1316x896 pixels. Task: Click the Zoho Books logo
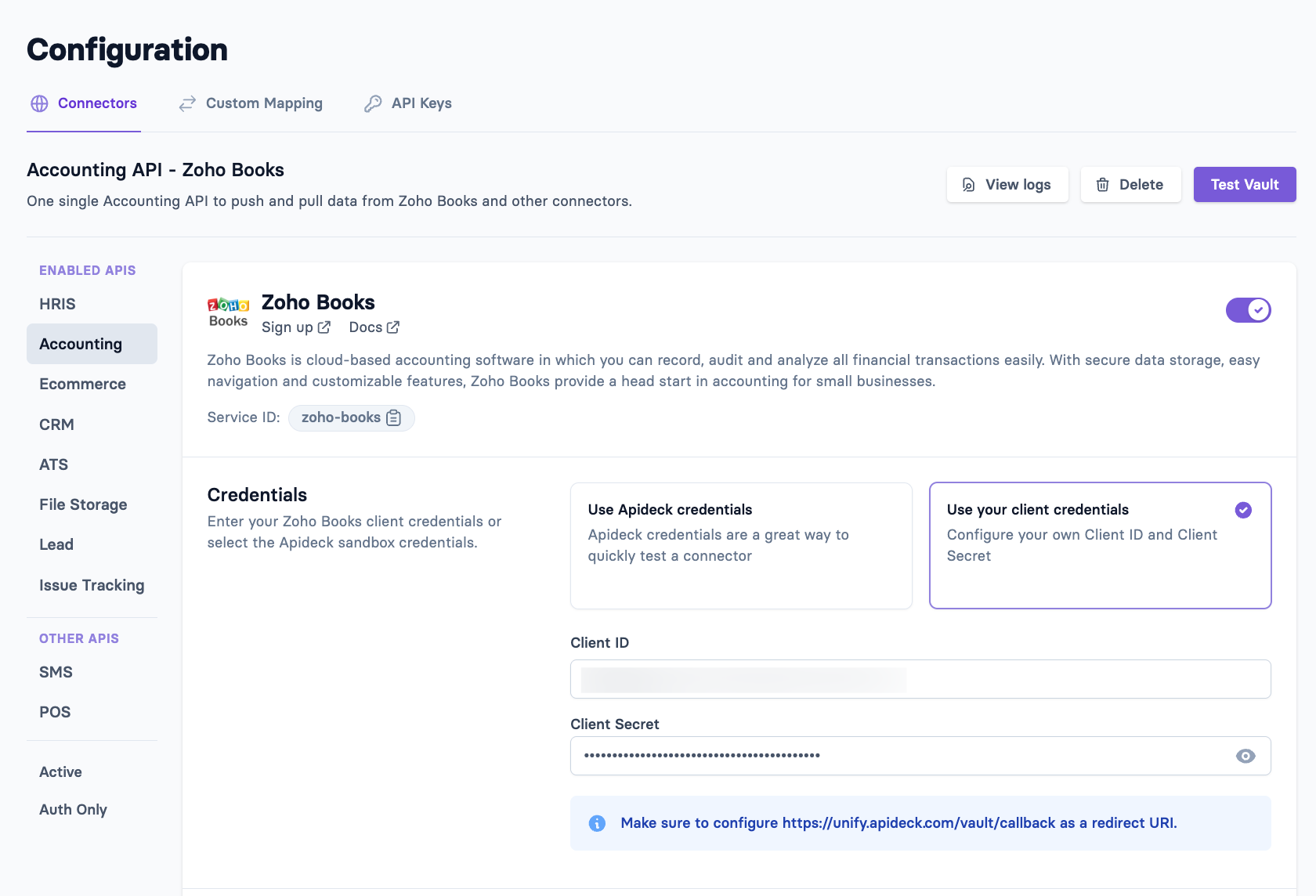(x=228, y=312)
